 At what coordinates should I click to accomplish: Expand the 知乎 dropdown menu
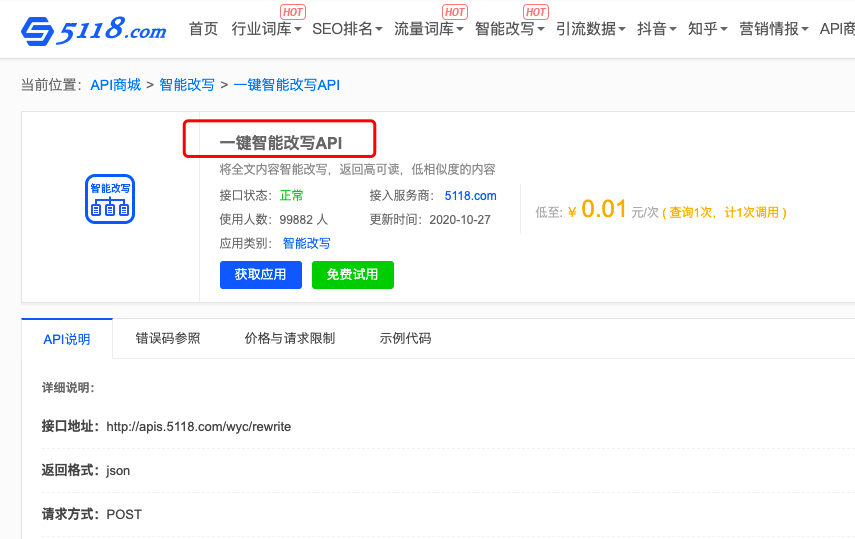click(x=708, y=29)
